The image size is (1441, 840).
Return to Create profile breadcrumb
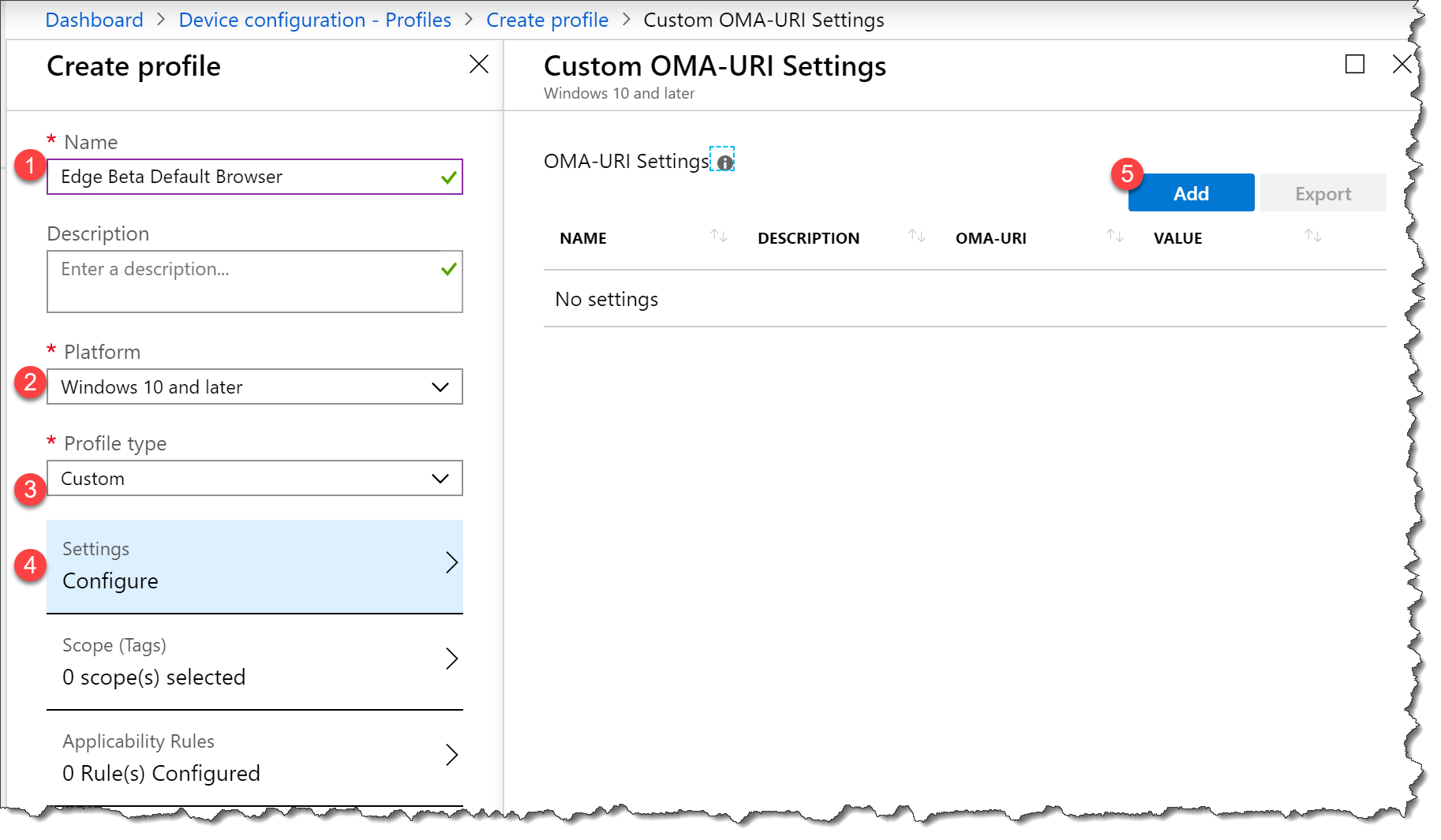coord(547,20)
